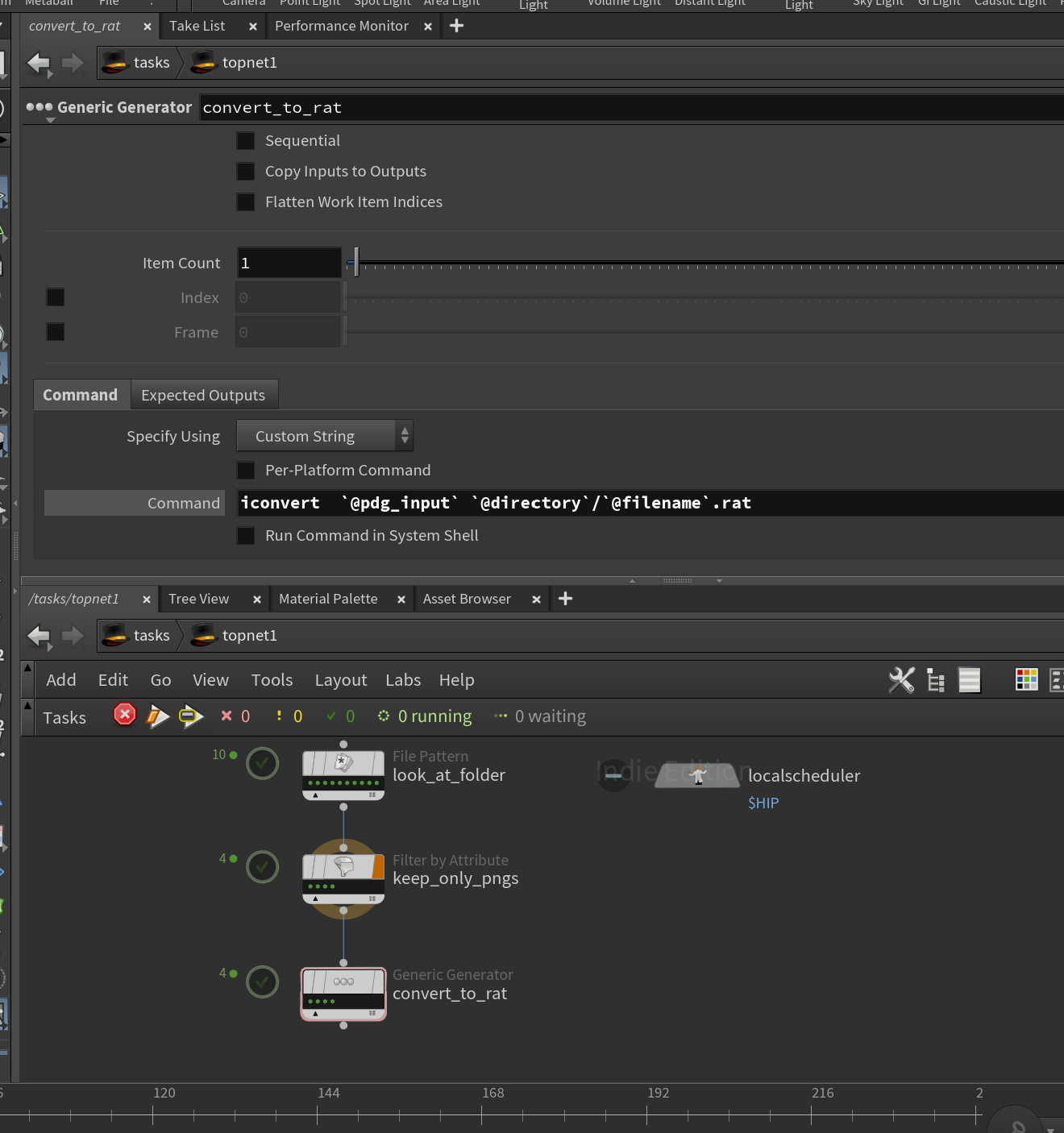
Task: Switch to the Expected Outputs tab
Action: click(x=203, y=396)
